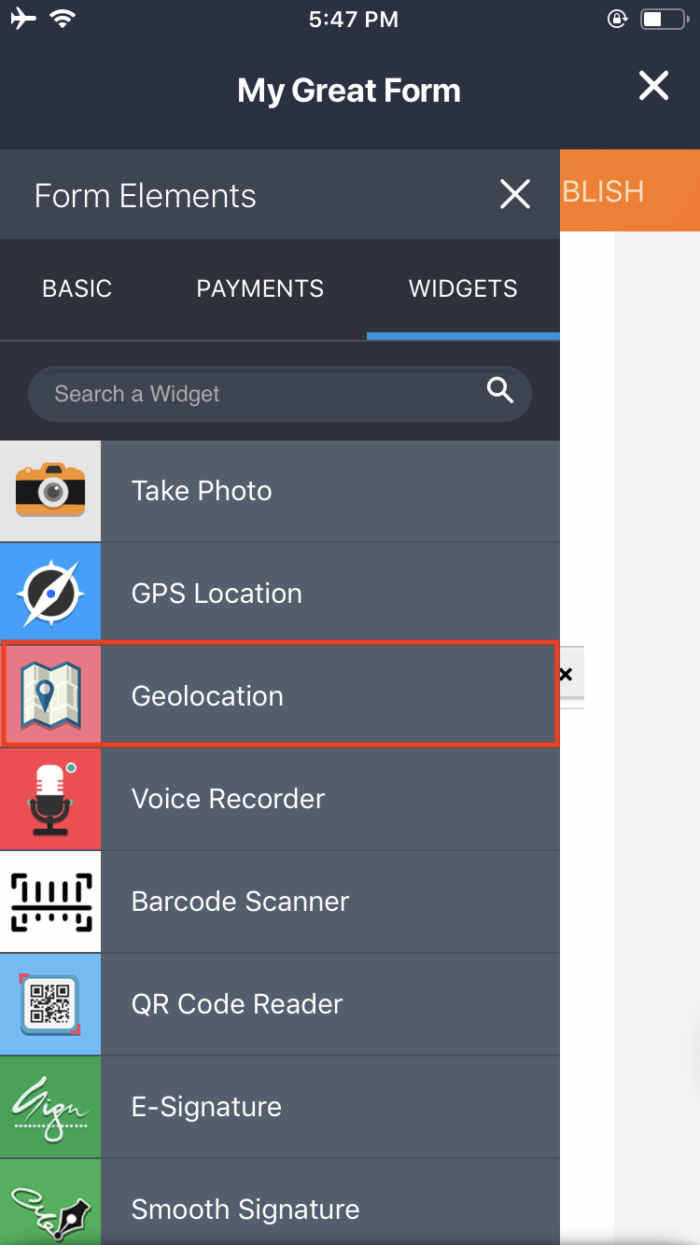This screenshot has width=700, height=1245.
Task: Click the search magnifier in the widget search bar
Action: (x=498, y=393)
